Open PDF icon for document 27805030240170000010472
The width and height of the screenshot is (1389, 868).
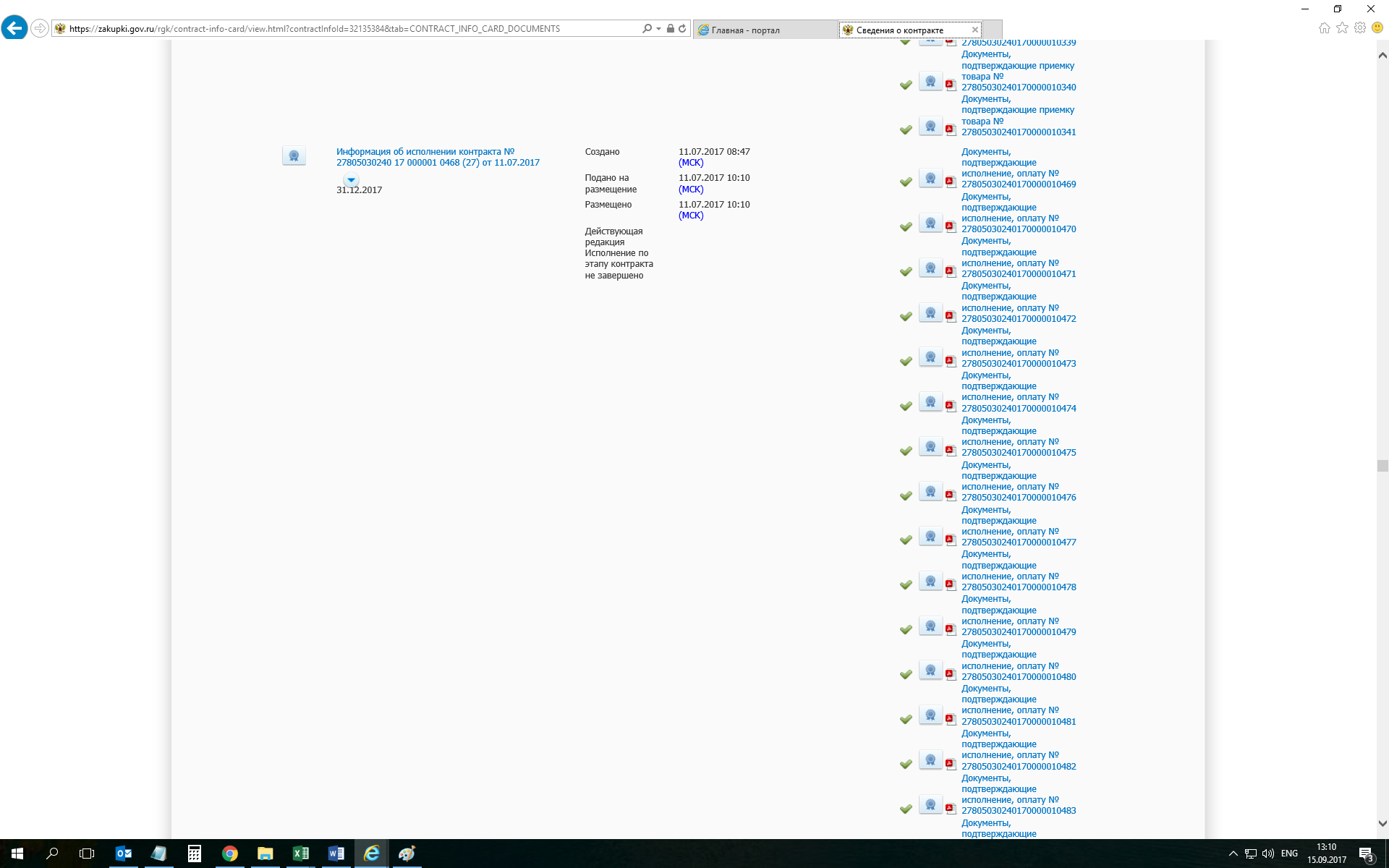[x=951, y=315]
